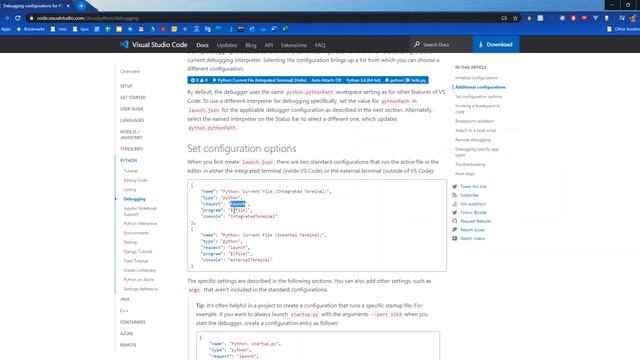This screenshot has height=360, width=640.
Task: Expand the AZURE sidebar section
Action: pyautogui.click(x=127, y=333)
